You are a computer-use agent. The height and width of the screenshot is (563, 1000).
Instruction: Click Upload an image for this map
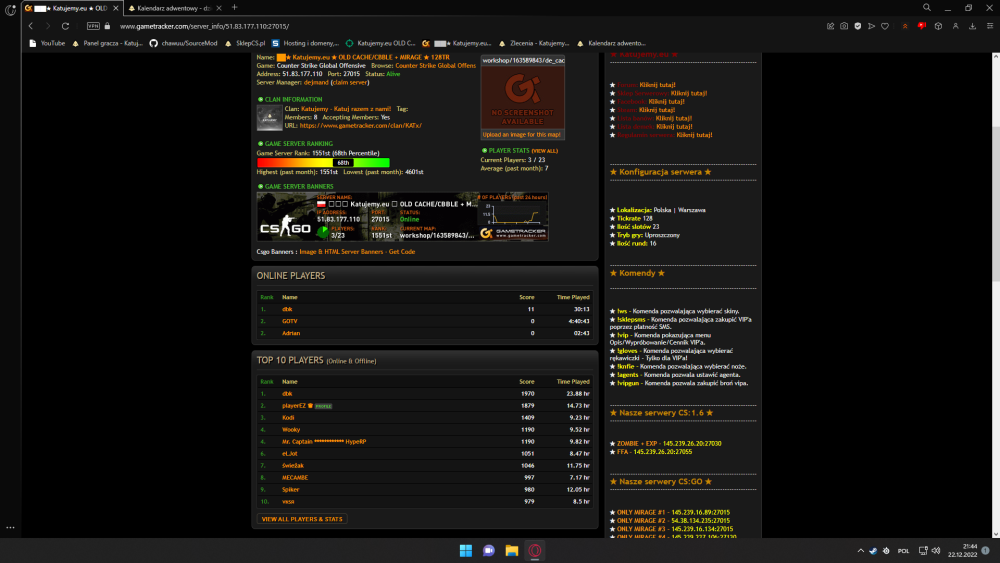pos(521,135)
